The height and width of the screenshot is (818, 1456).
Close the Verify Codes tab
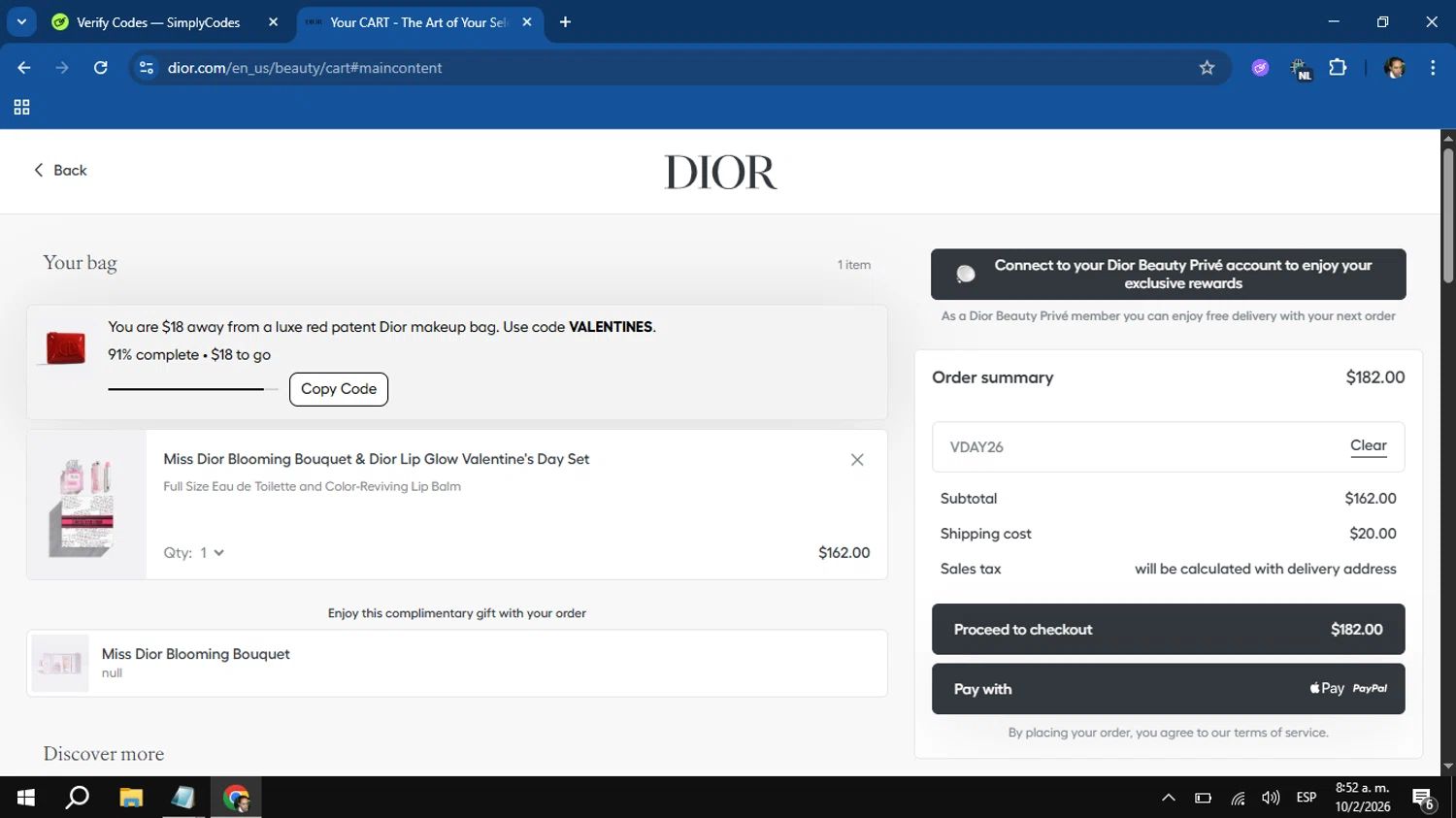coord(274,22)
